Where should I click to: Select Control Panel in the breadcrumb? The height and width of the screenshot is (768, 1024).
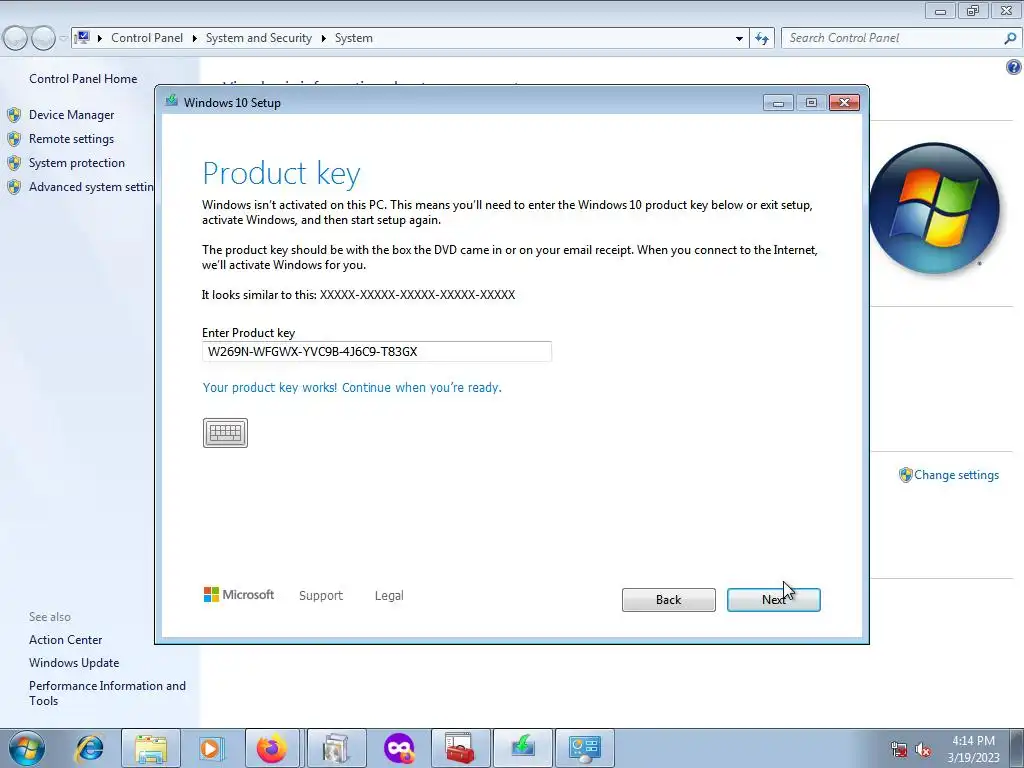point(147,38)
